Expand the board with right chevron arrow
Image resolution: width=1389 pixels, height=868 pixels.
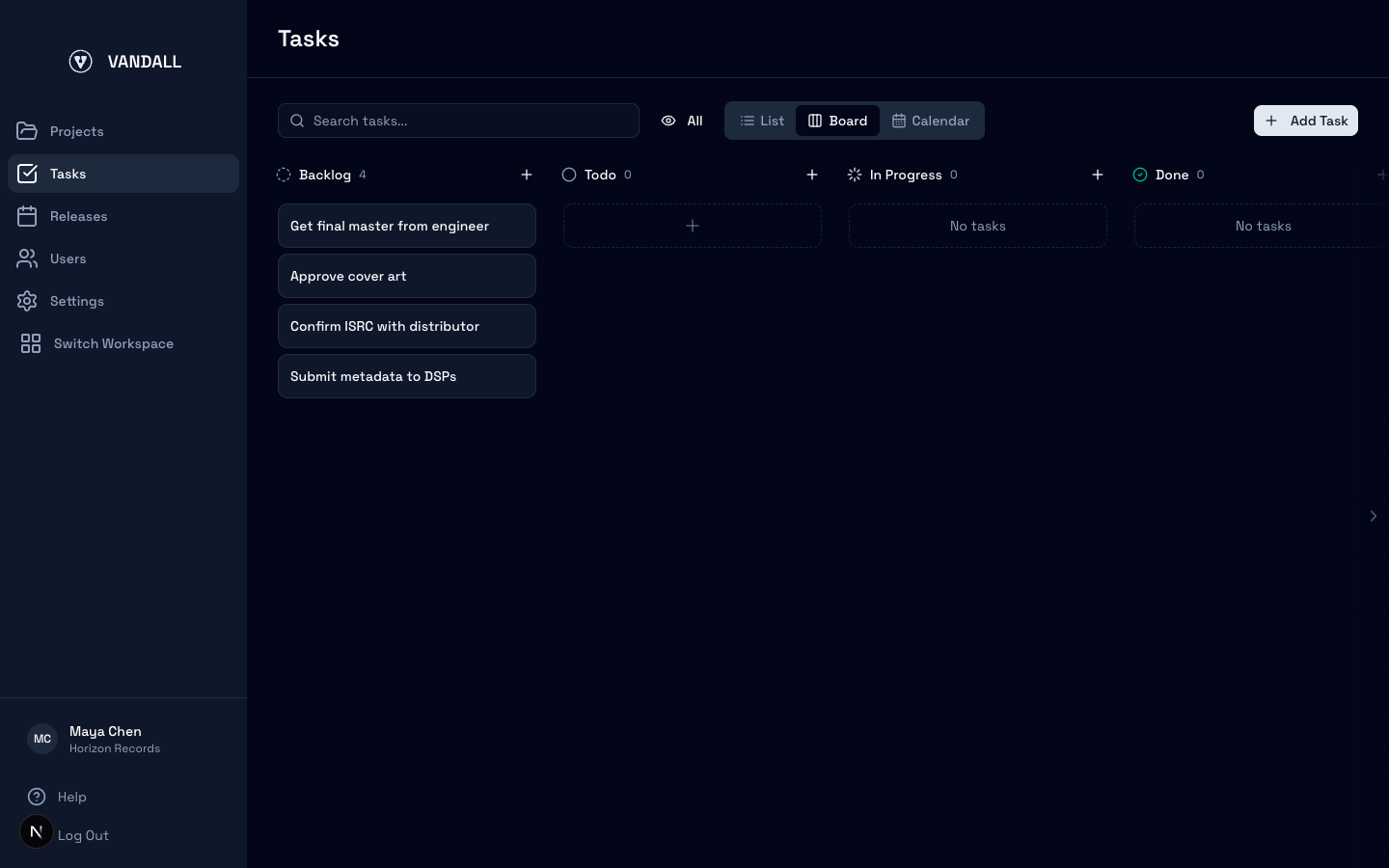click(x=1374, y=516)
